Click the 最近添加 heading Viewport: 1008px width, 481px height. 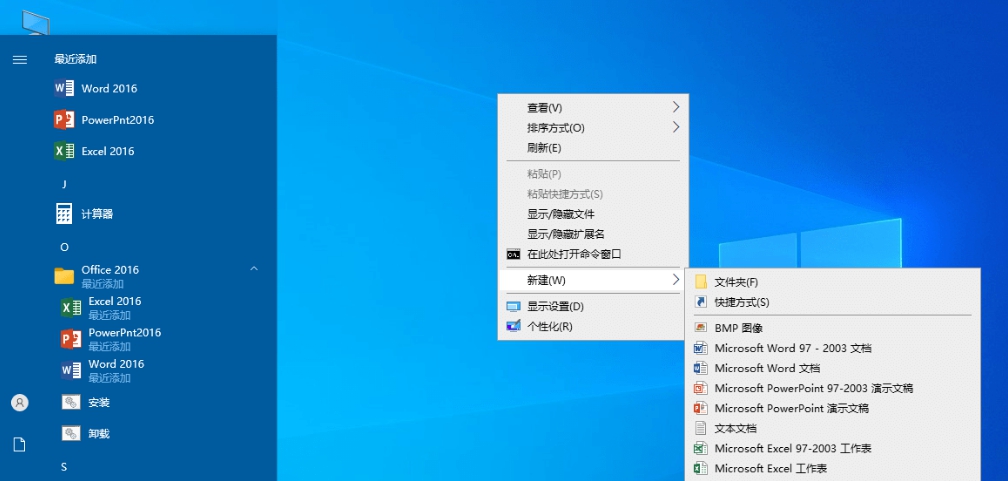pyautogui.click(x=75, y=59)
